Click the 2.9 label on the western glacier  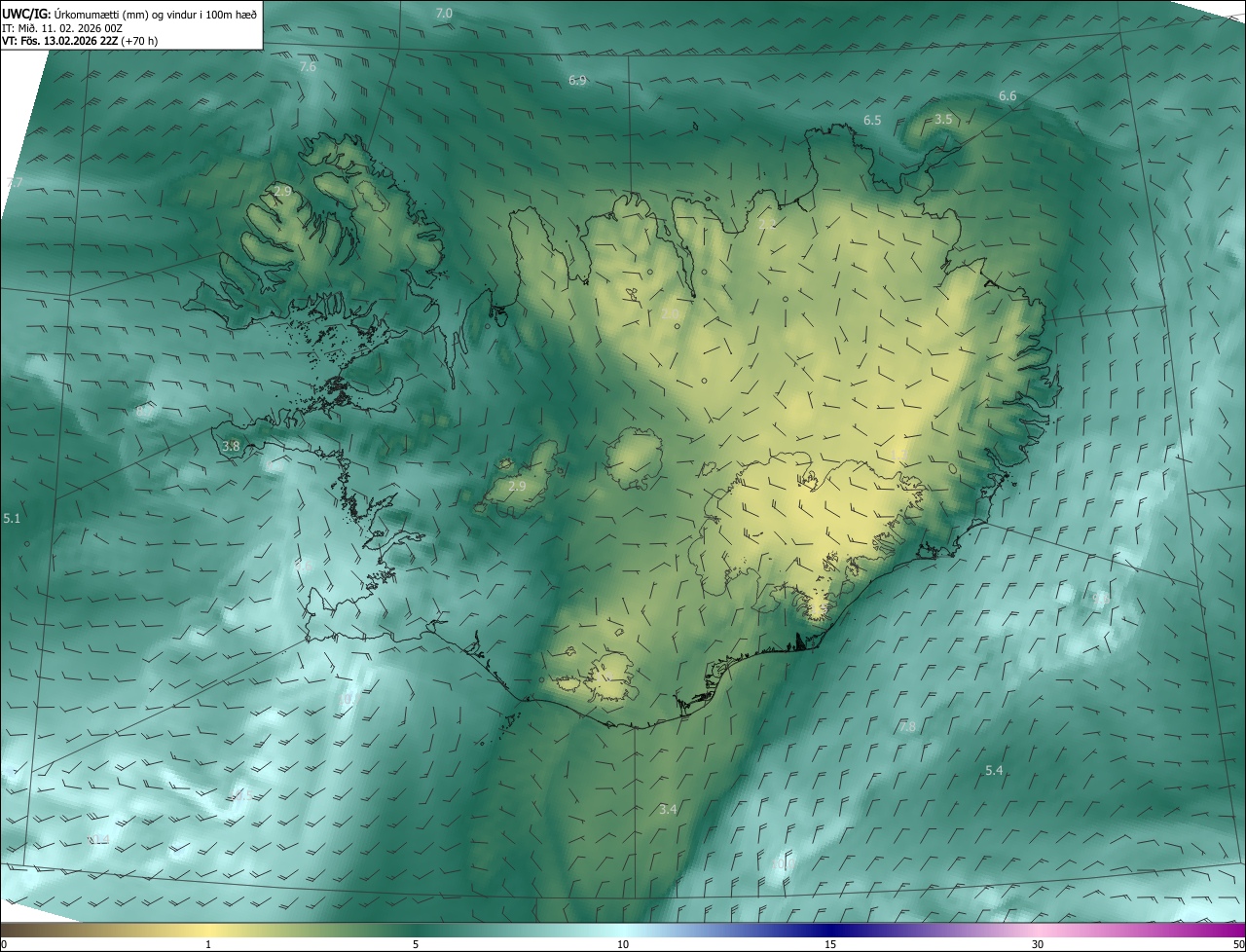[x=517, y=486]
